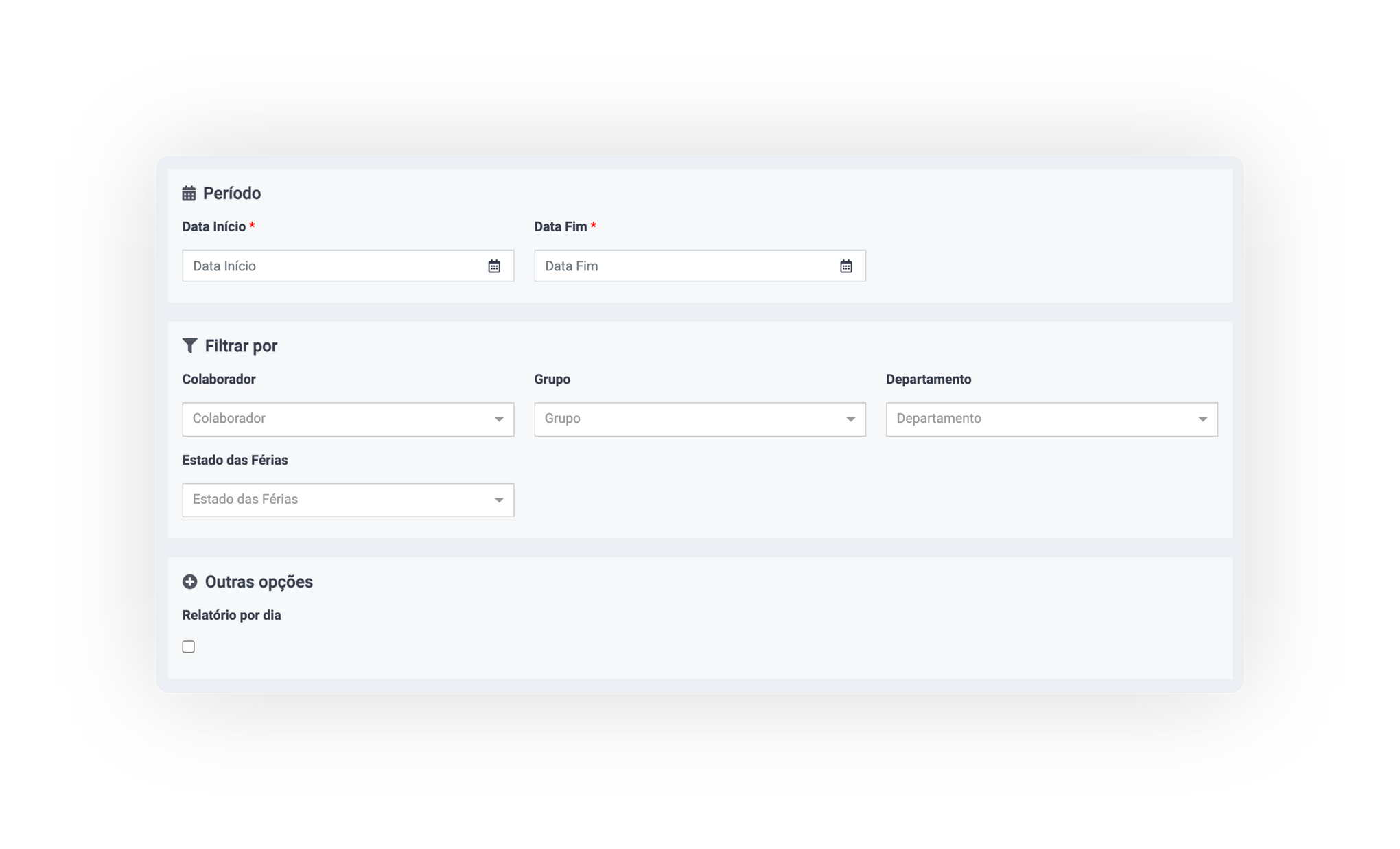Click the Estado das Férias field label

[x=235, y=461]
